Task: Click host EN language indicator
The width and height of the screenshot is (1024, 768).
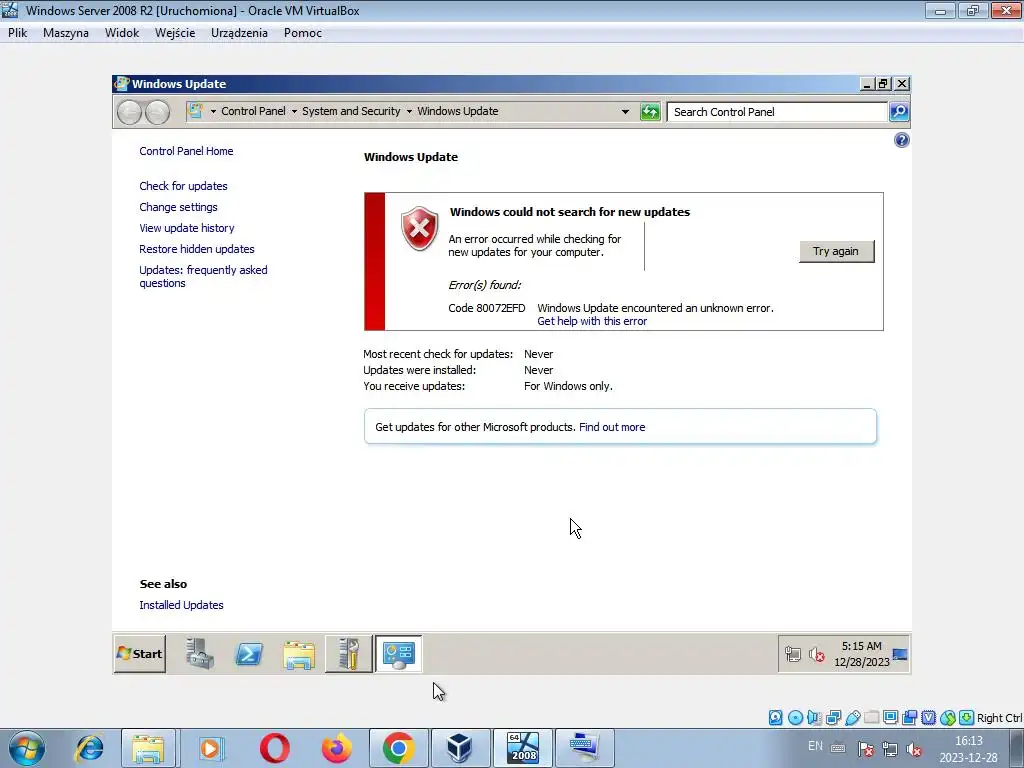Action: point(815,746)
